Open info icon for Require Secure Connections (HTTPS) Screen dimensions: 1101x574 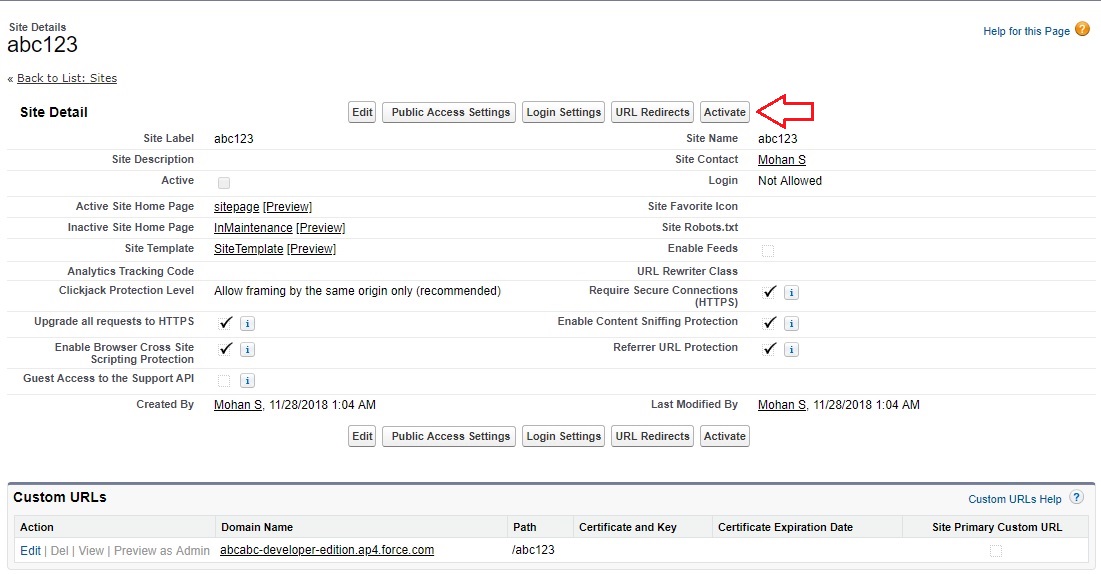tap(791, 293)
